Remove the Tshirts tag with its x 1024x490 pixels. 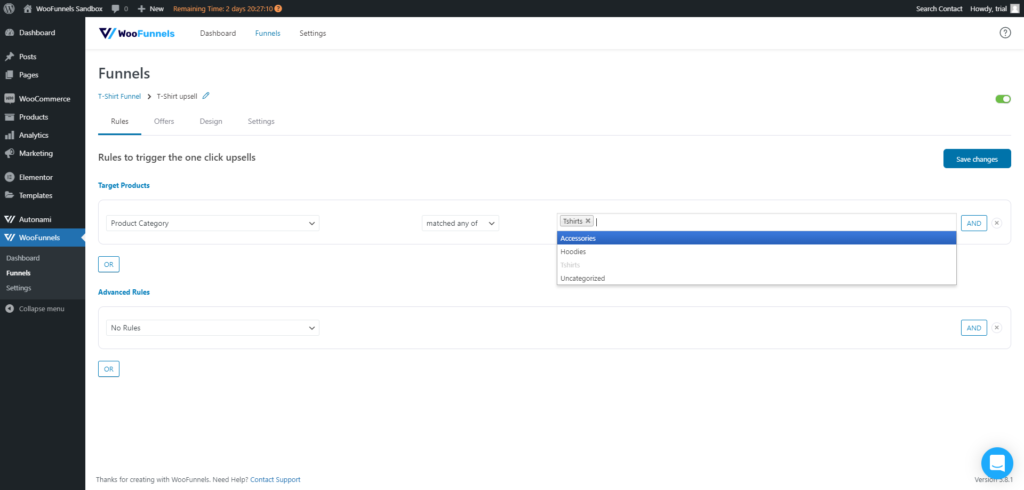coord(588,221)
